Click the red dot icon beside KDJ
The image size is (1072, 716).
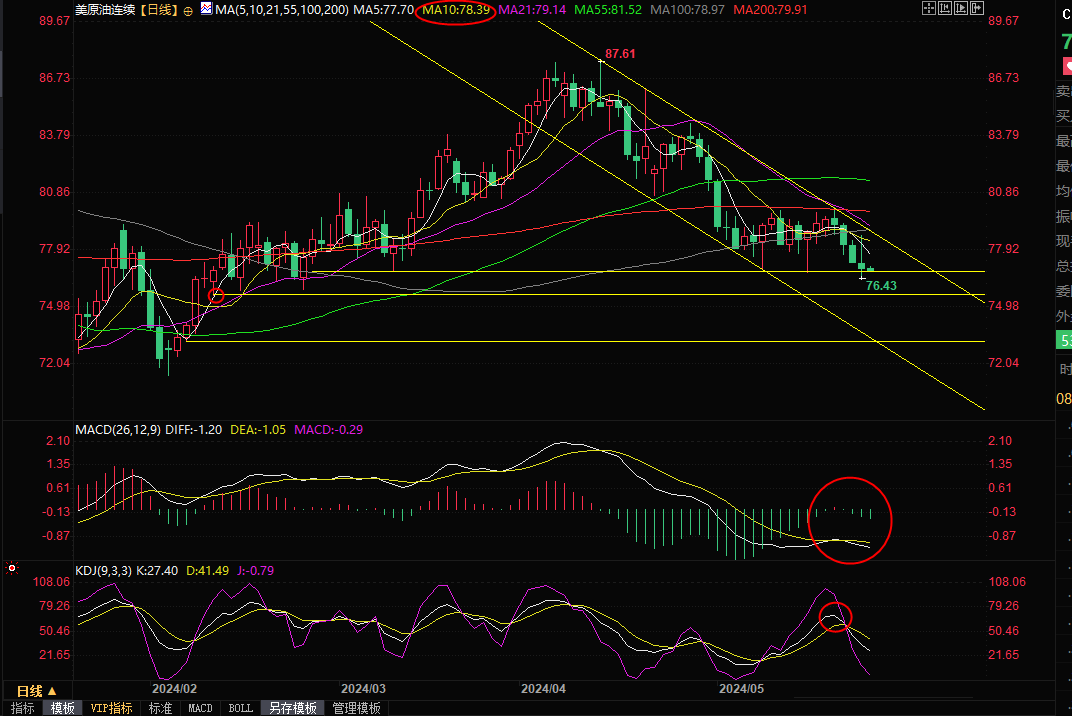(x=11, y=570)
